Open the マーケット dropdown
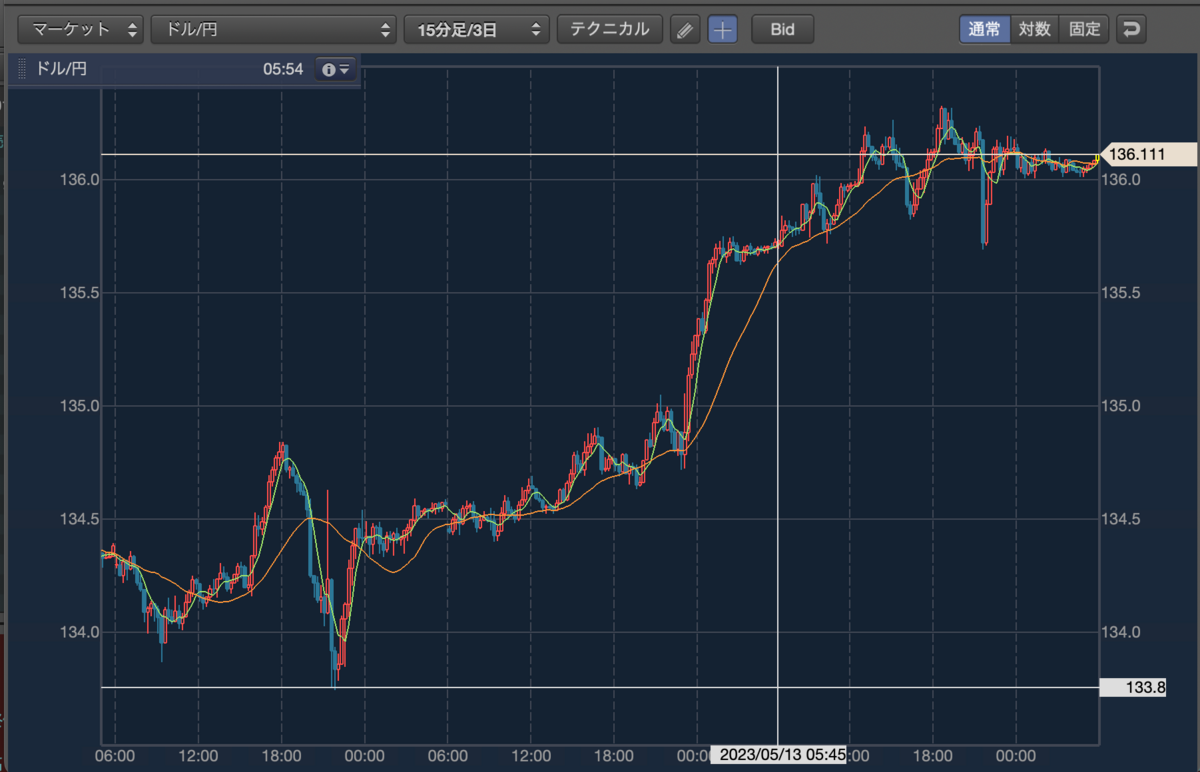The width and height of the screenshot is (1200, 772). coord(82,29)
